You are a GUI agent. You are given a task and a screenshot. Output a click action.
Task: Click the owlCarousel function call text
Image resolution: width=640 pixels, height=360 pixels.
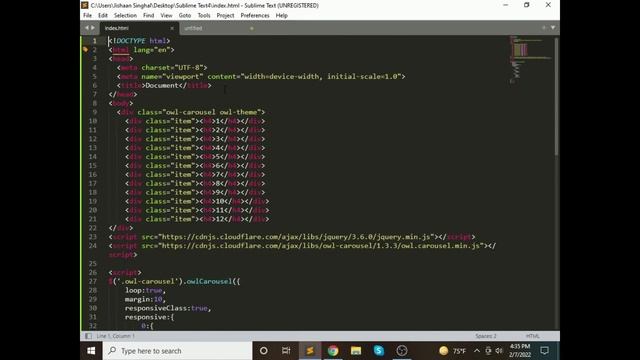pos(209,281)
